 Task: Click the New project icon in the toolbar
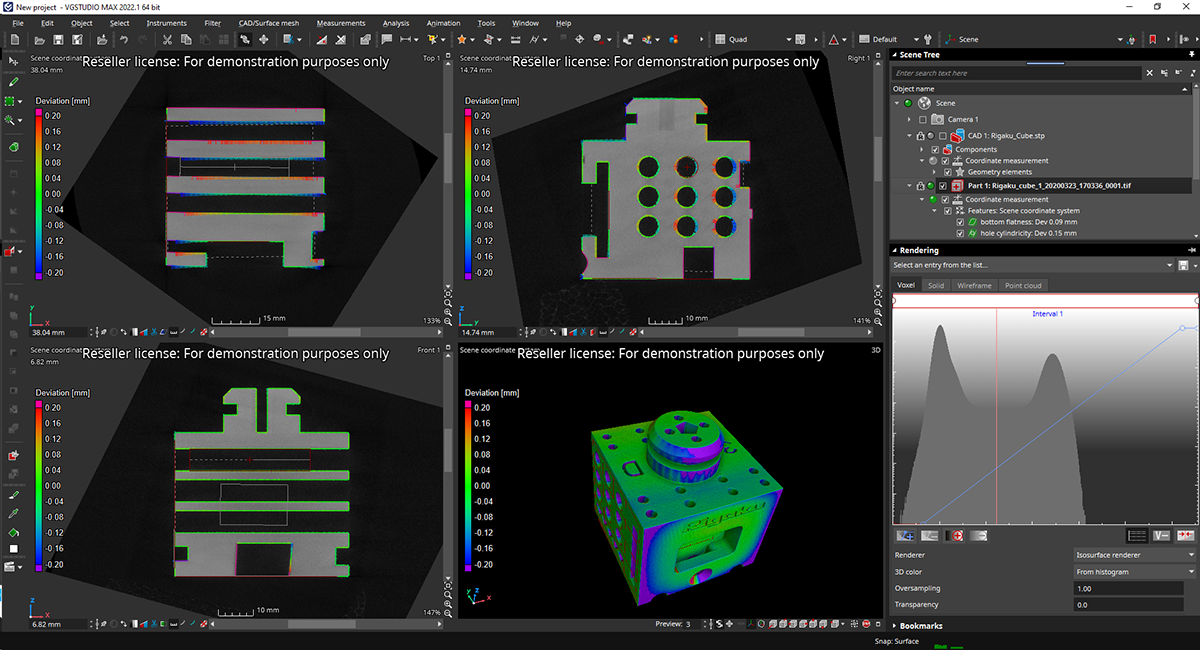click(15, 40)
